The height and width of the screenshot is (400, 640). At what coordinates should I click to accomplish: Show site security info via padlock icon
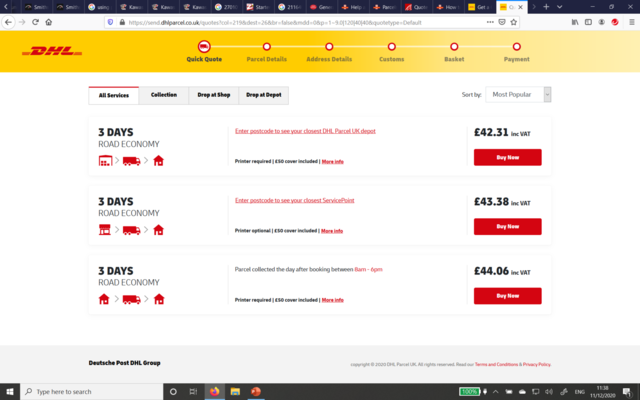point(122,22)
